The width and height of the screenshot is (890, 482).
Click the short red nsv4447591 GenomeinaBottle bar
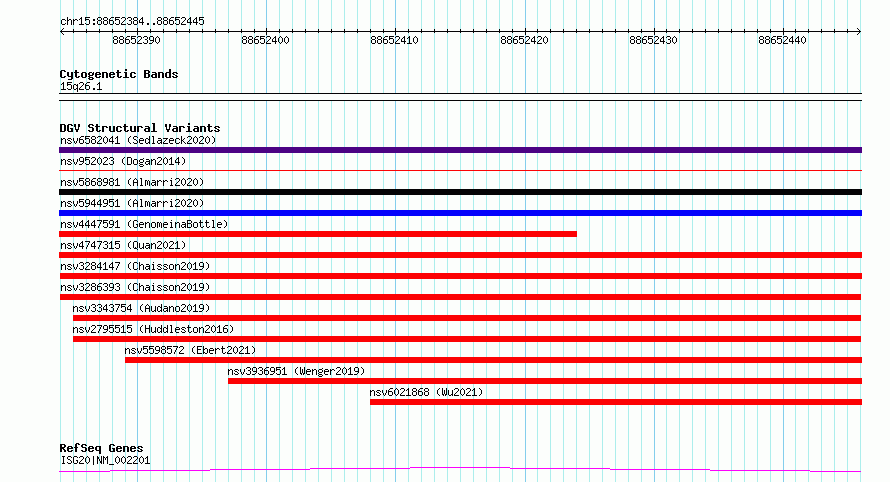point(318,234)
